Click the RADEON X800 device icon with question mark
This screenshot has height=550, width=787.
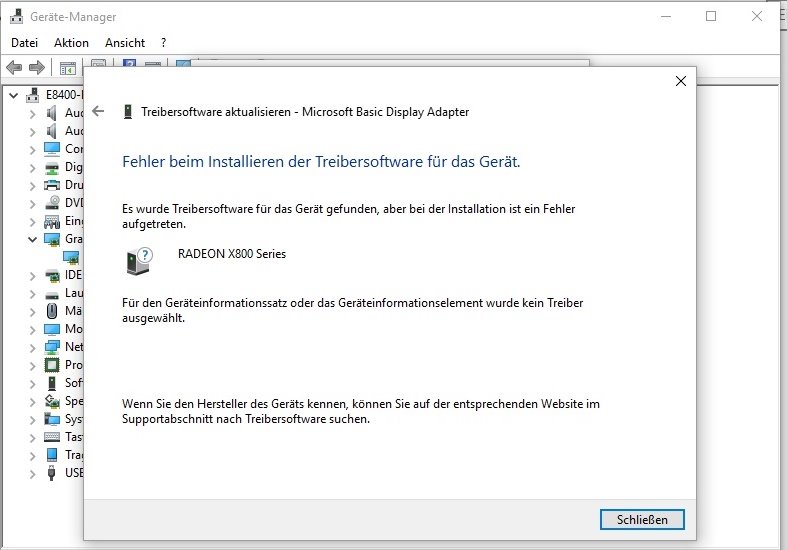point(139,261)
